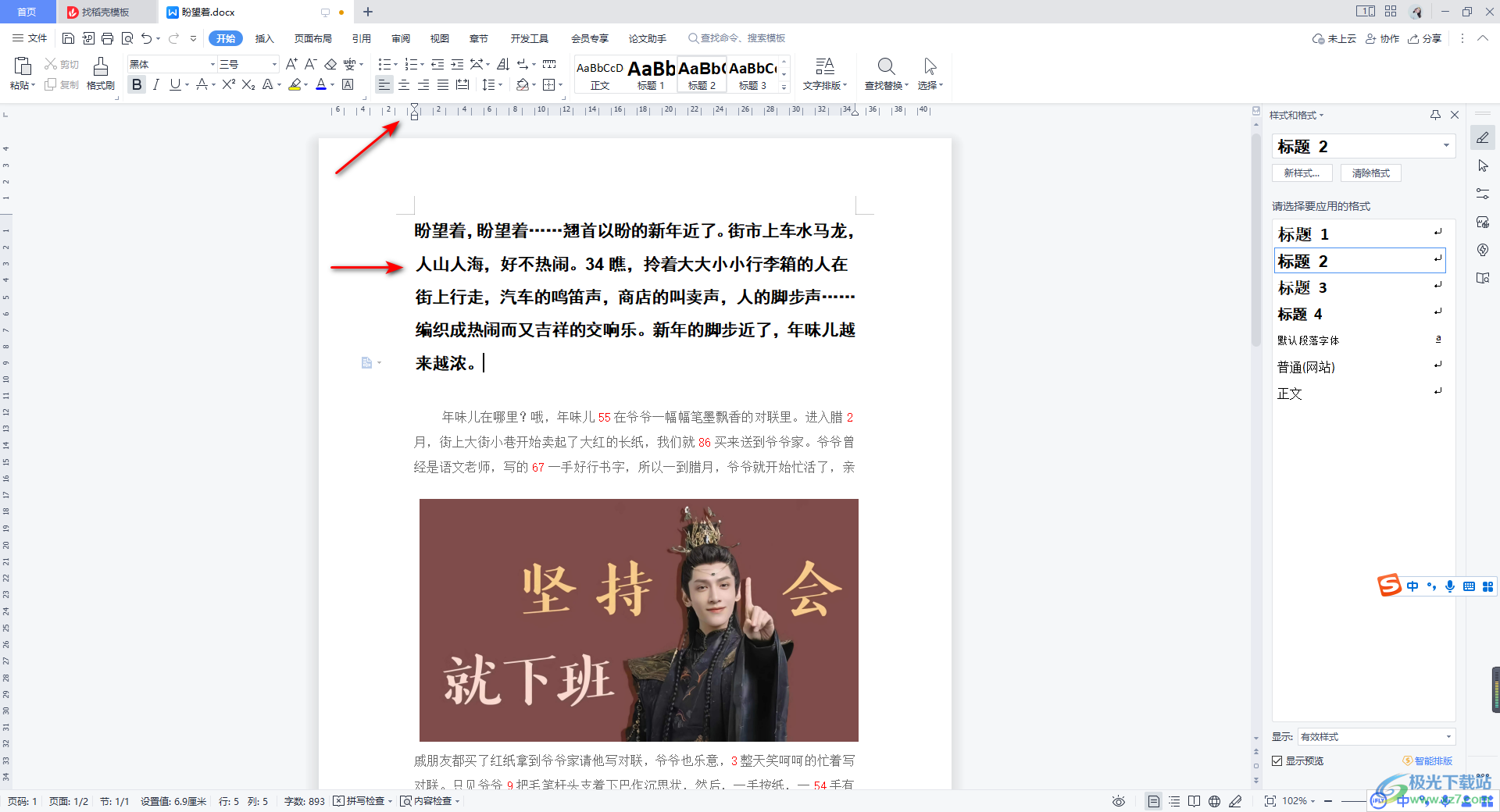This screenshot has width=1500, height=812.
Task: Click the pencil style icon in right sidebar
Action: pos(1483,138)
